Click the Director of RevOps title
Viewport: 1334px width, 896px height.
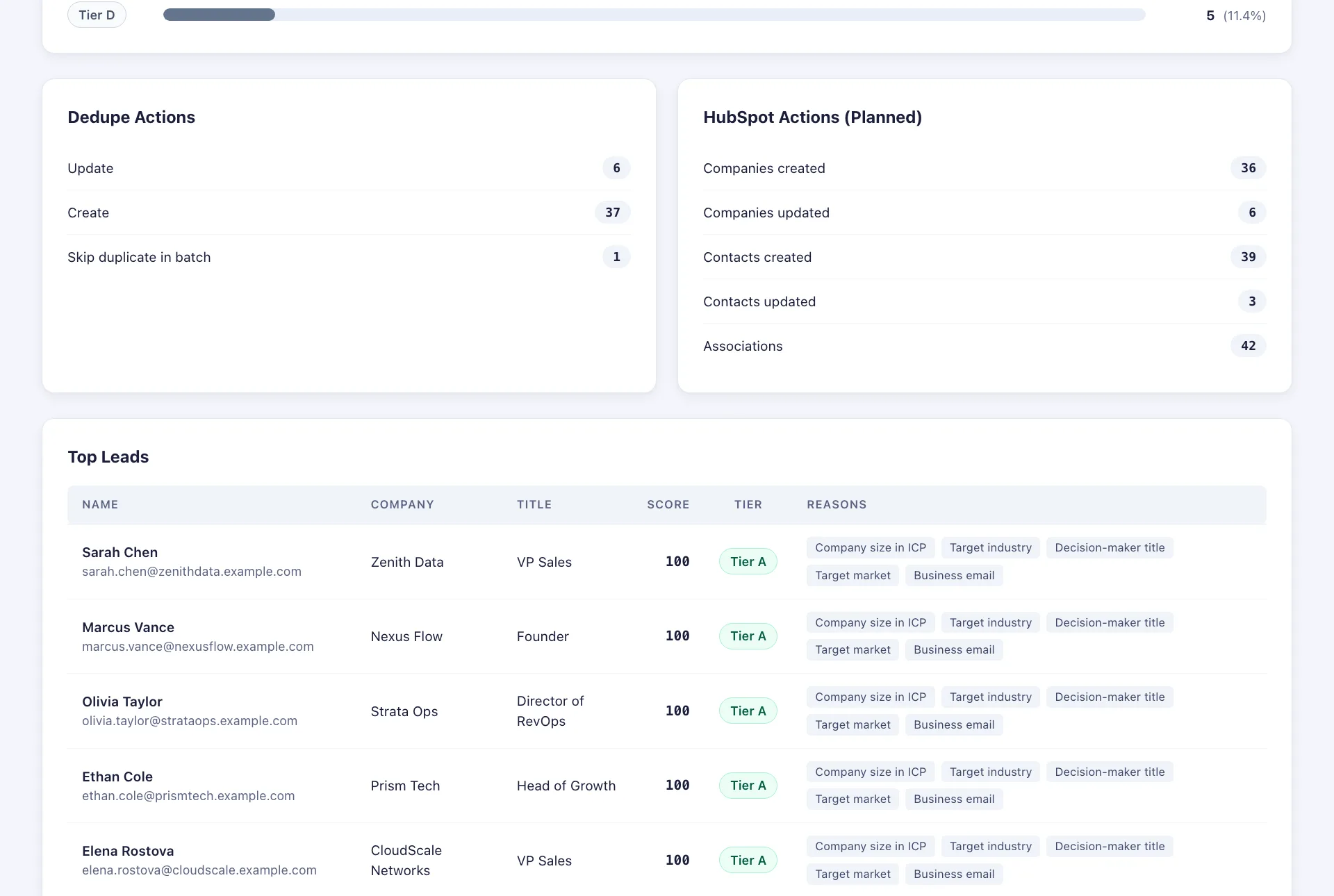[550, 711]
